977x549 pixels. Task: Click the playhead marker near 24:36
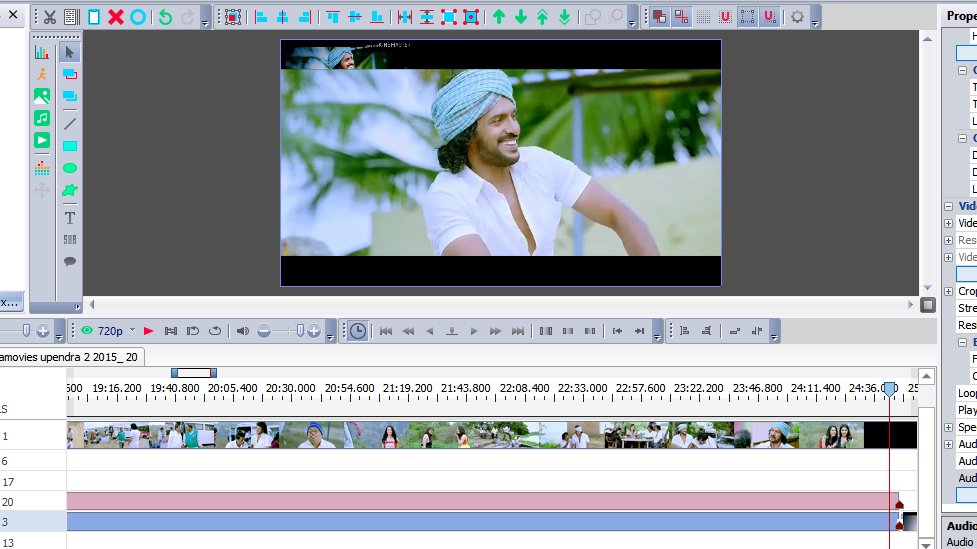[890, 389]
